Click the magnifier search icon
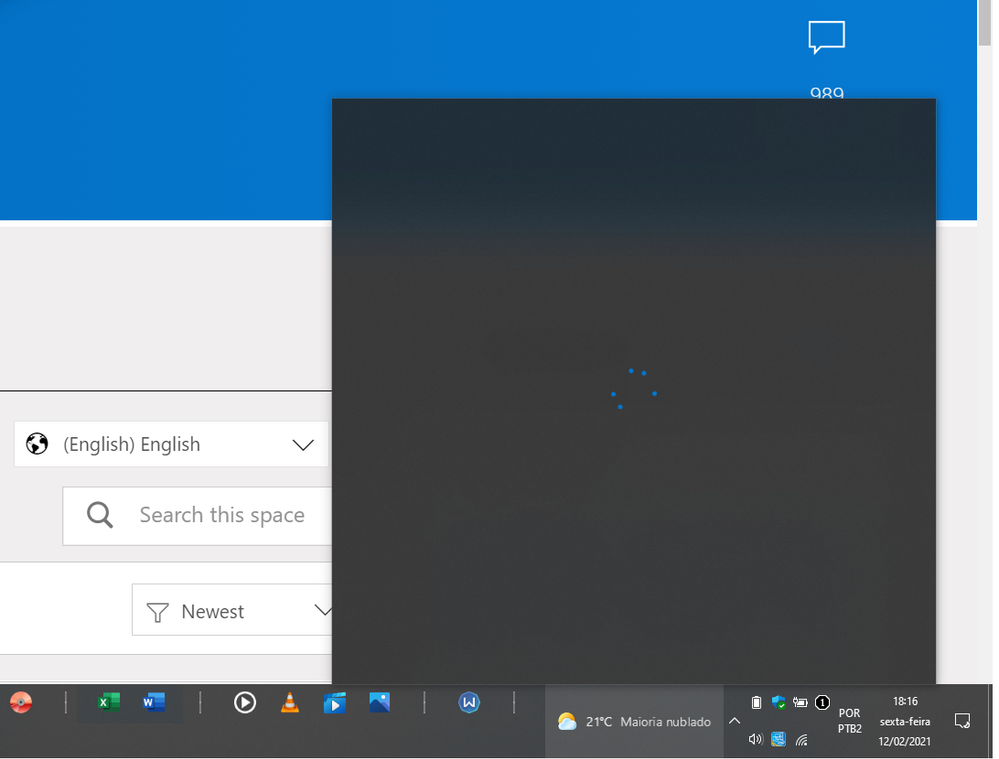 coord(100,515)
